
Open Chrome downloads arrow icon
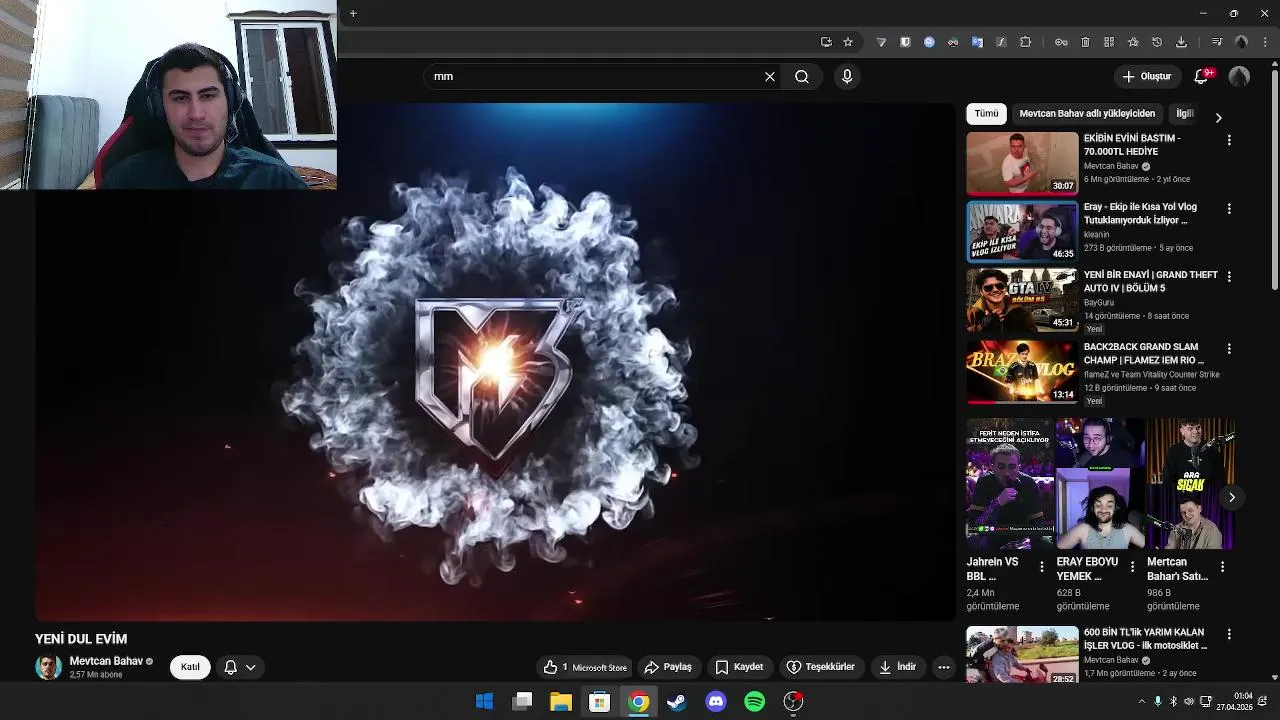tap(1181, 42)
